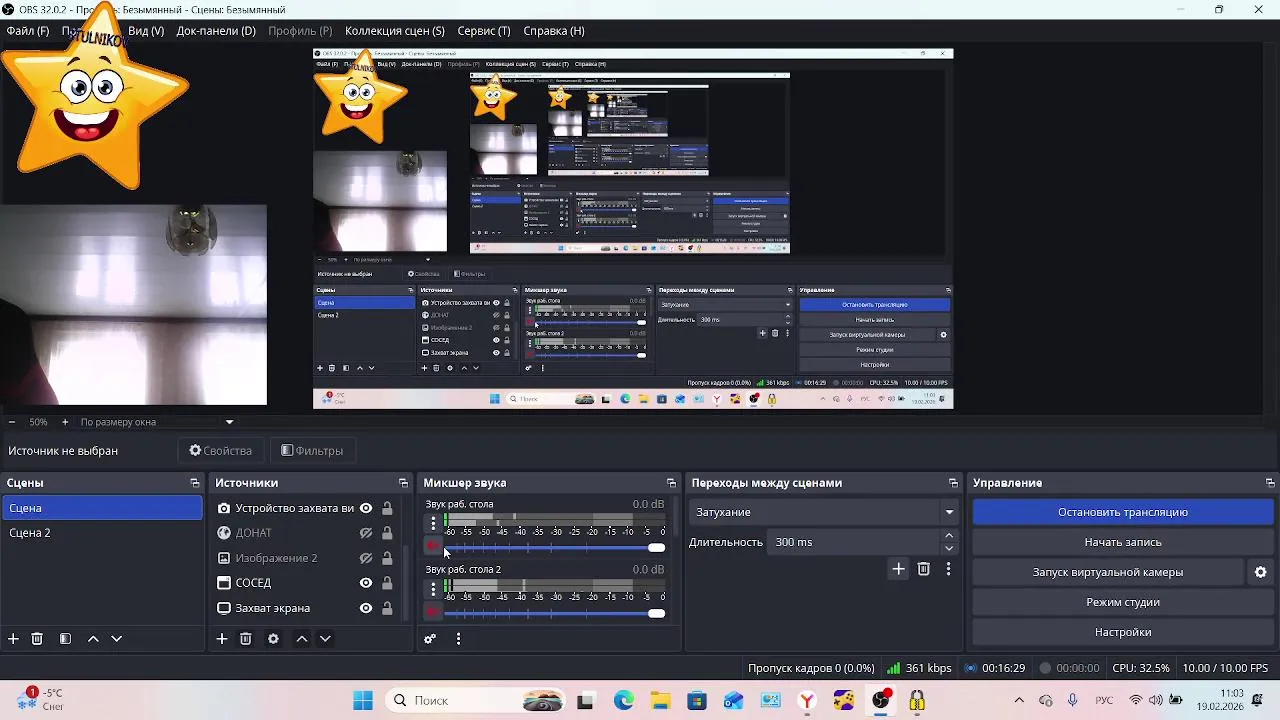Move scene down arrow in Scenes panel
1280x720 pixels.
pyautogui.click(x=116, y=639)
